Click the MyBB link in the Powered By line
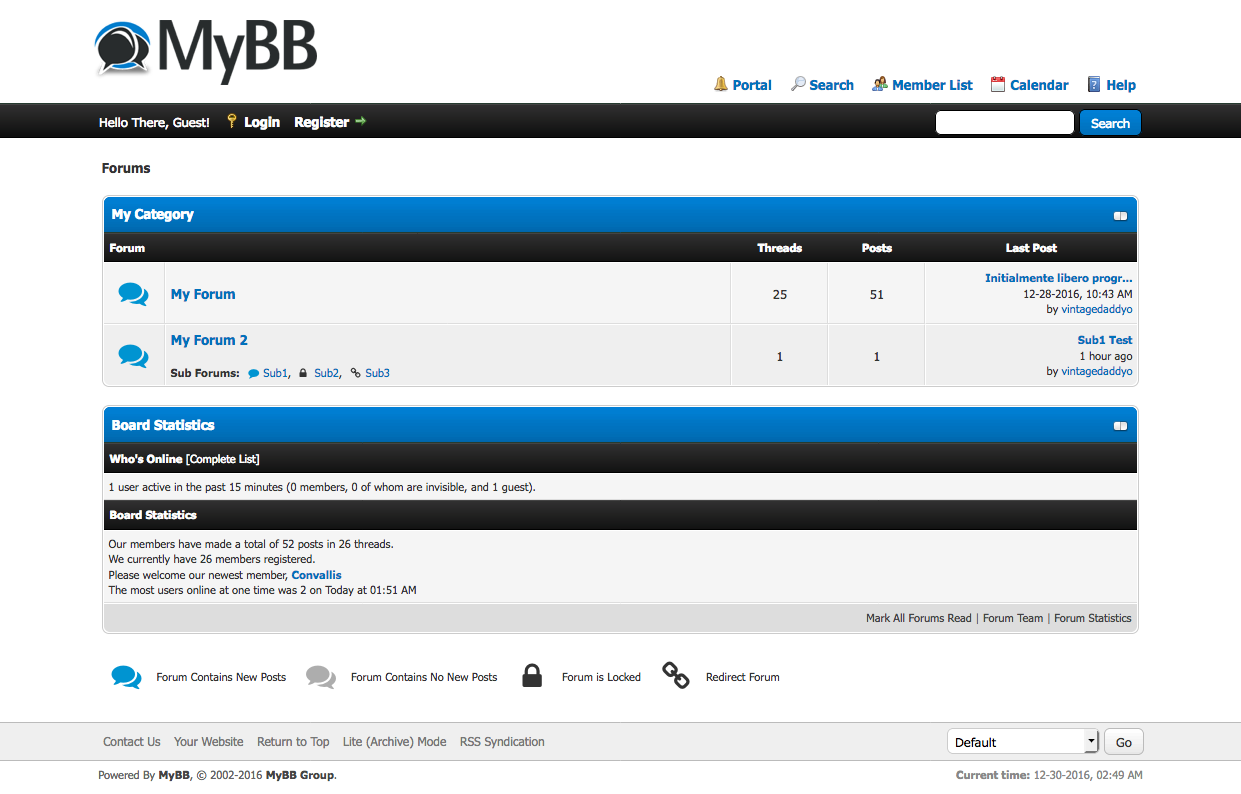The image size is (1241, 794). pyautogui.click(x=174, y=775)
